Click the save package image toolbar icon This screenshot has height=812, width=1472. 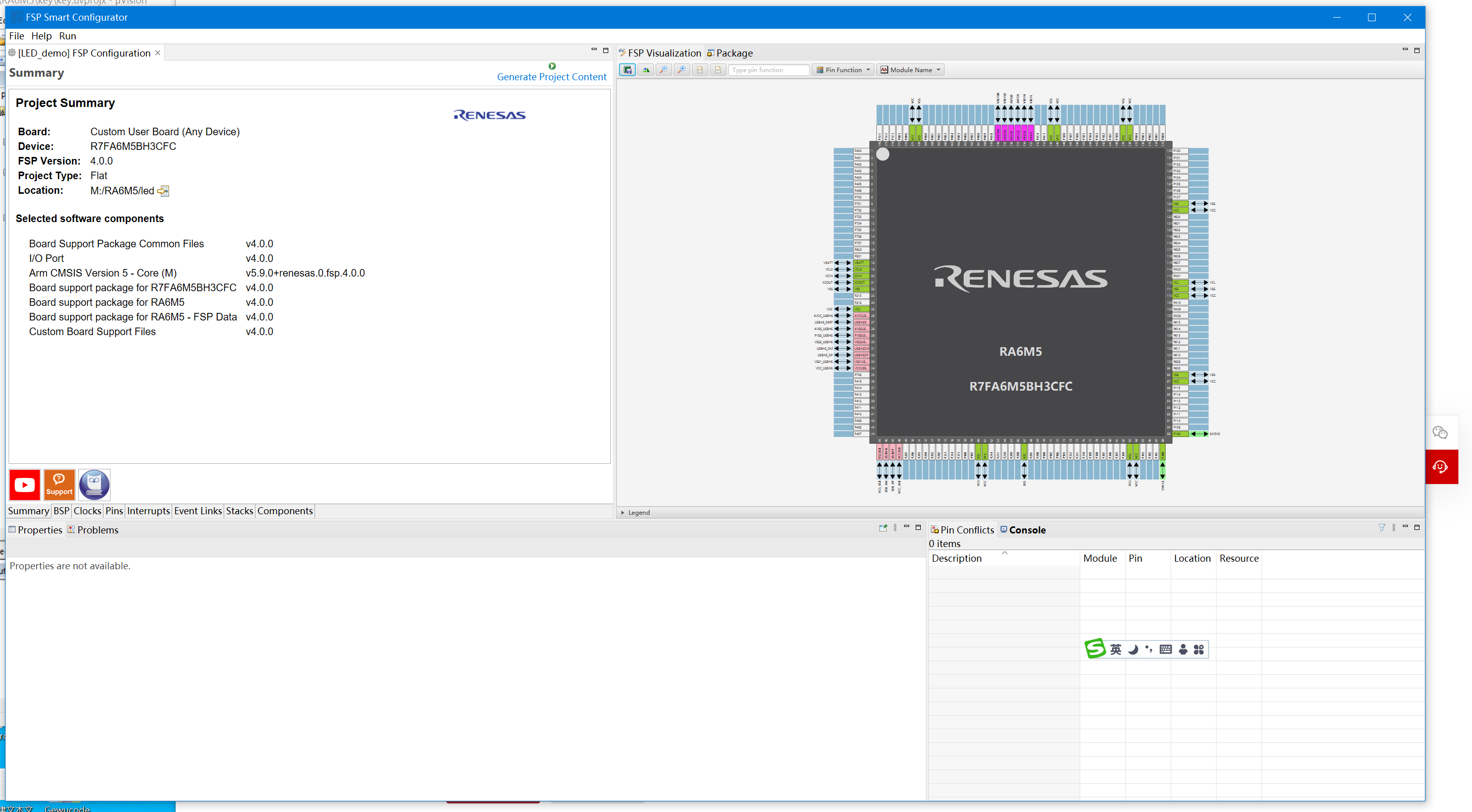[x=627, y=70]
